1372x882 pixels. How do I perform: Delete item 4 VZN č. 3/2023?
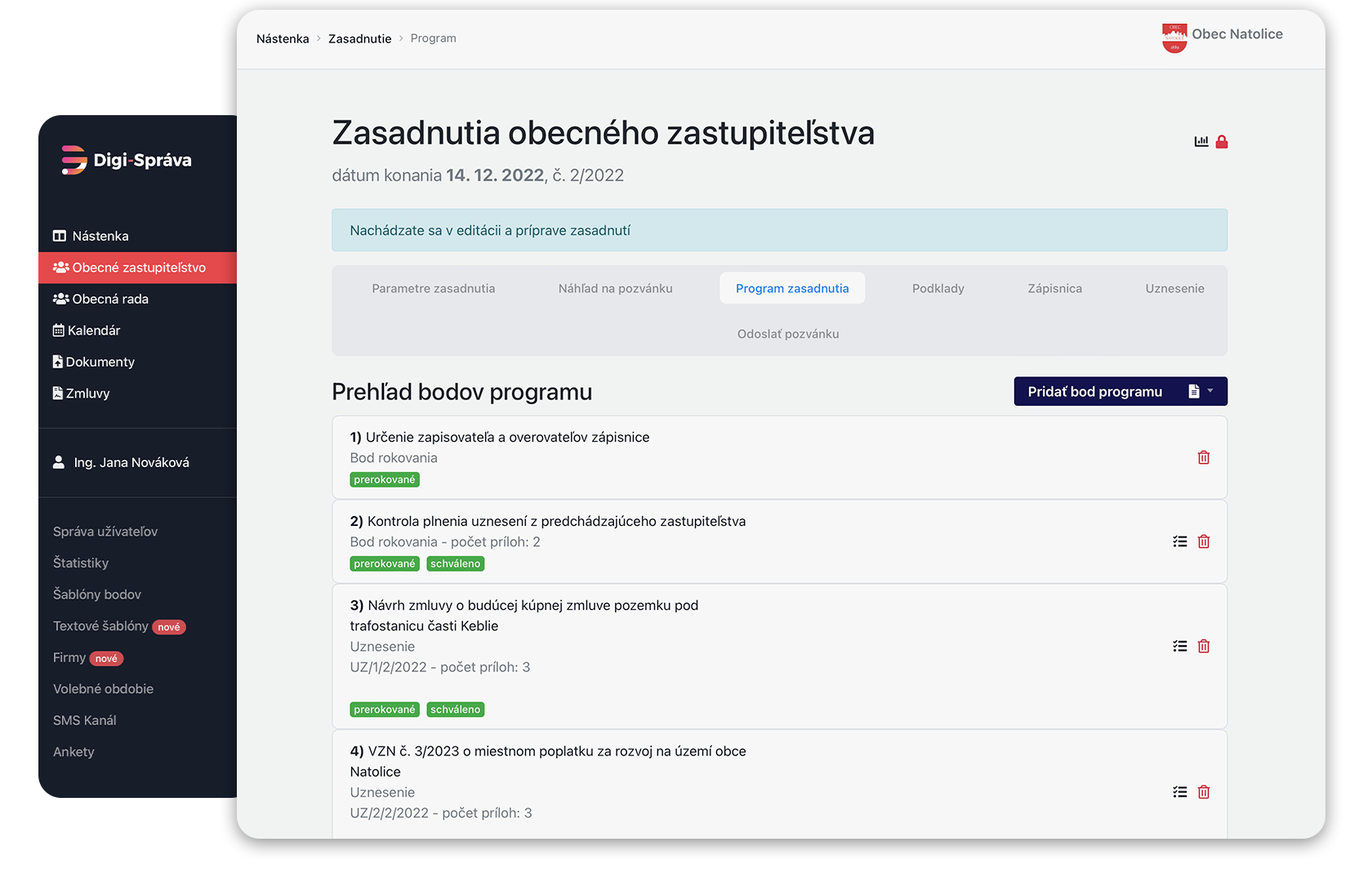pos(1204,792)
